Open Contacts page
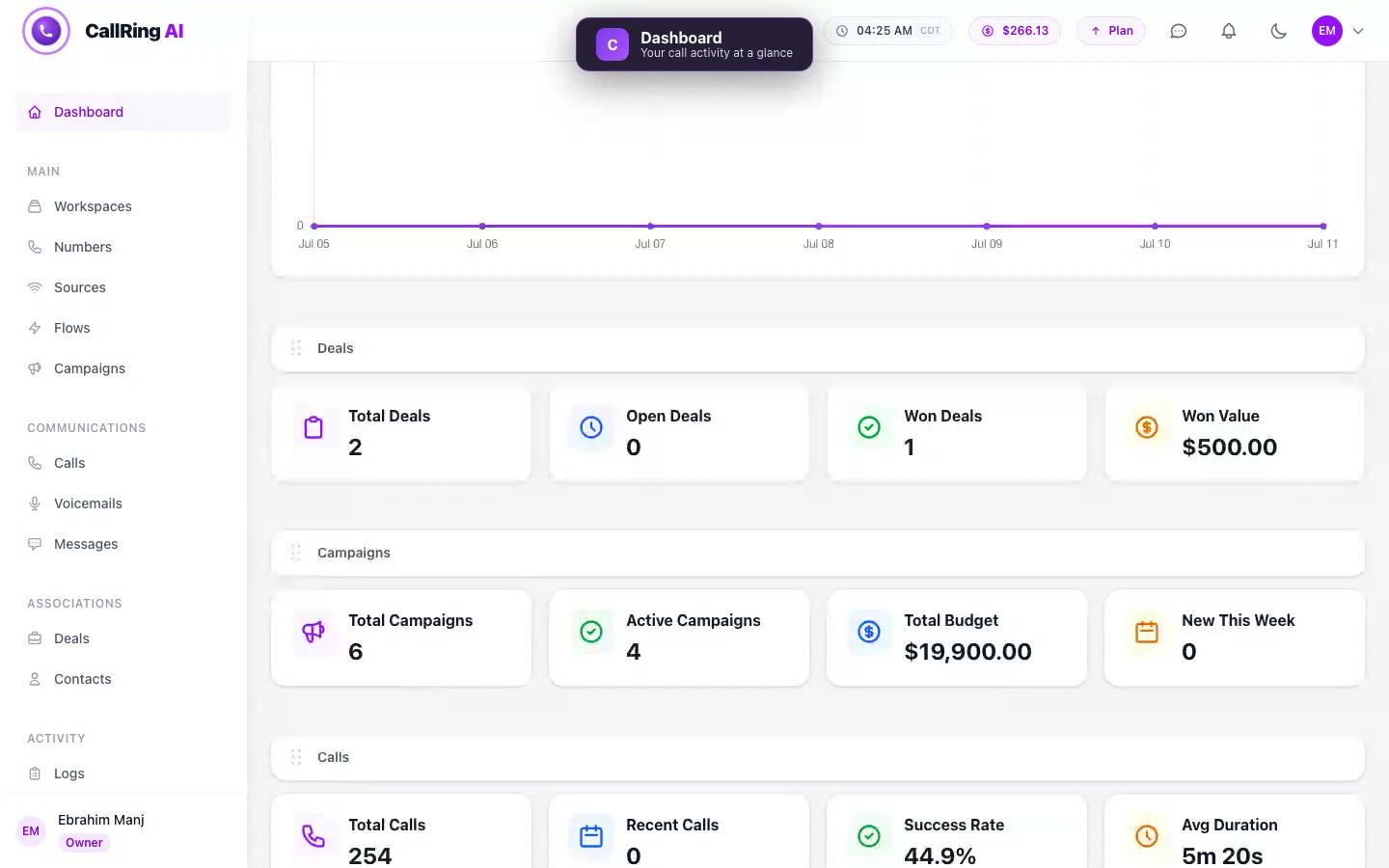Image resolution: width=1389 pixels, height=868 pixels. click(x=123, y=679)
